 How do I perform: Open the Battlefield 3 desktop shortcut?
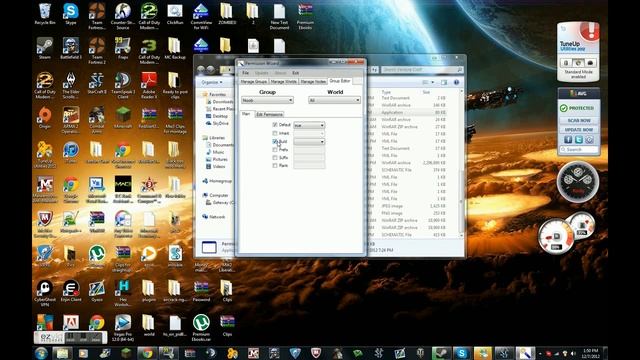(71, 48)
